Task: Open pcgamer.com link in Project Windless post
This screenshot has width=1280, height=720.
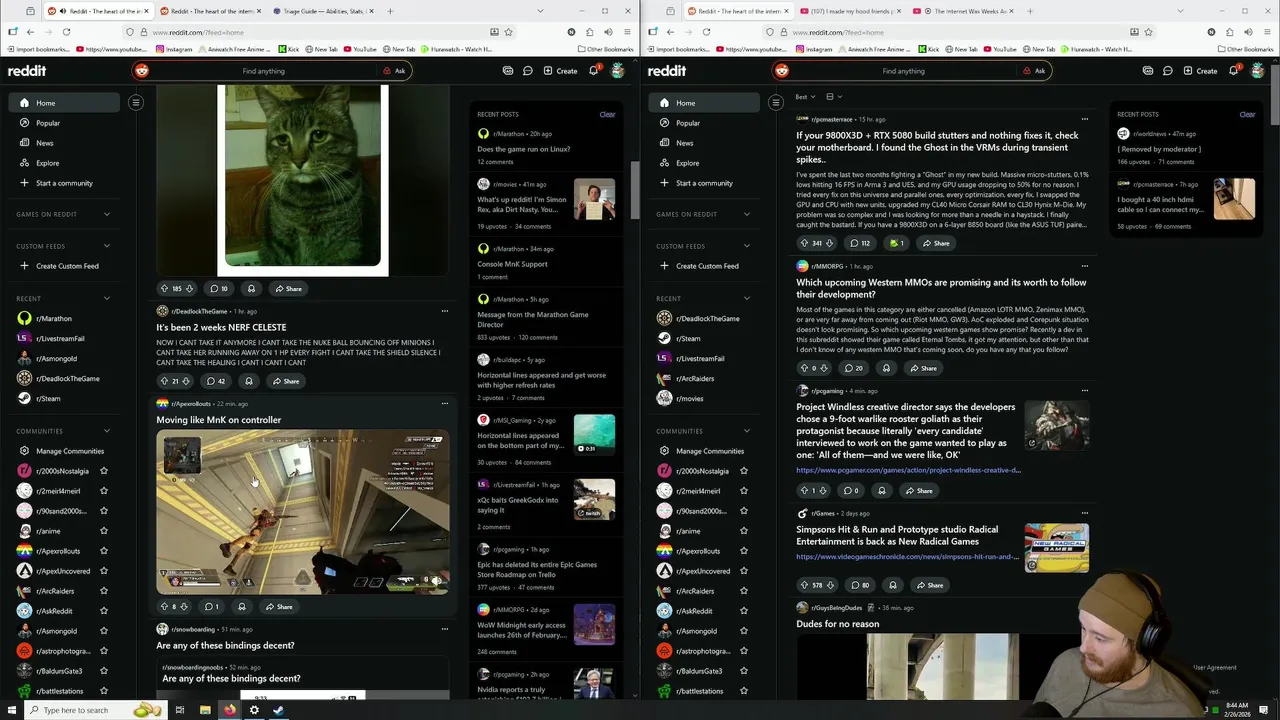Action: click(908, 470)
